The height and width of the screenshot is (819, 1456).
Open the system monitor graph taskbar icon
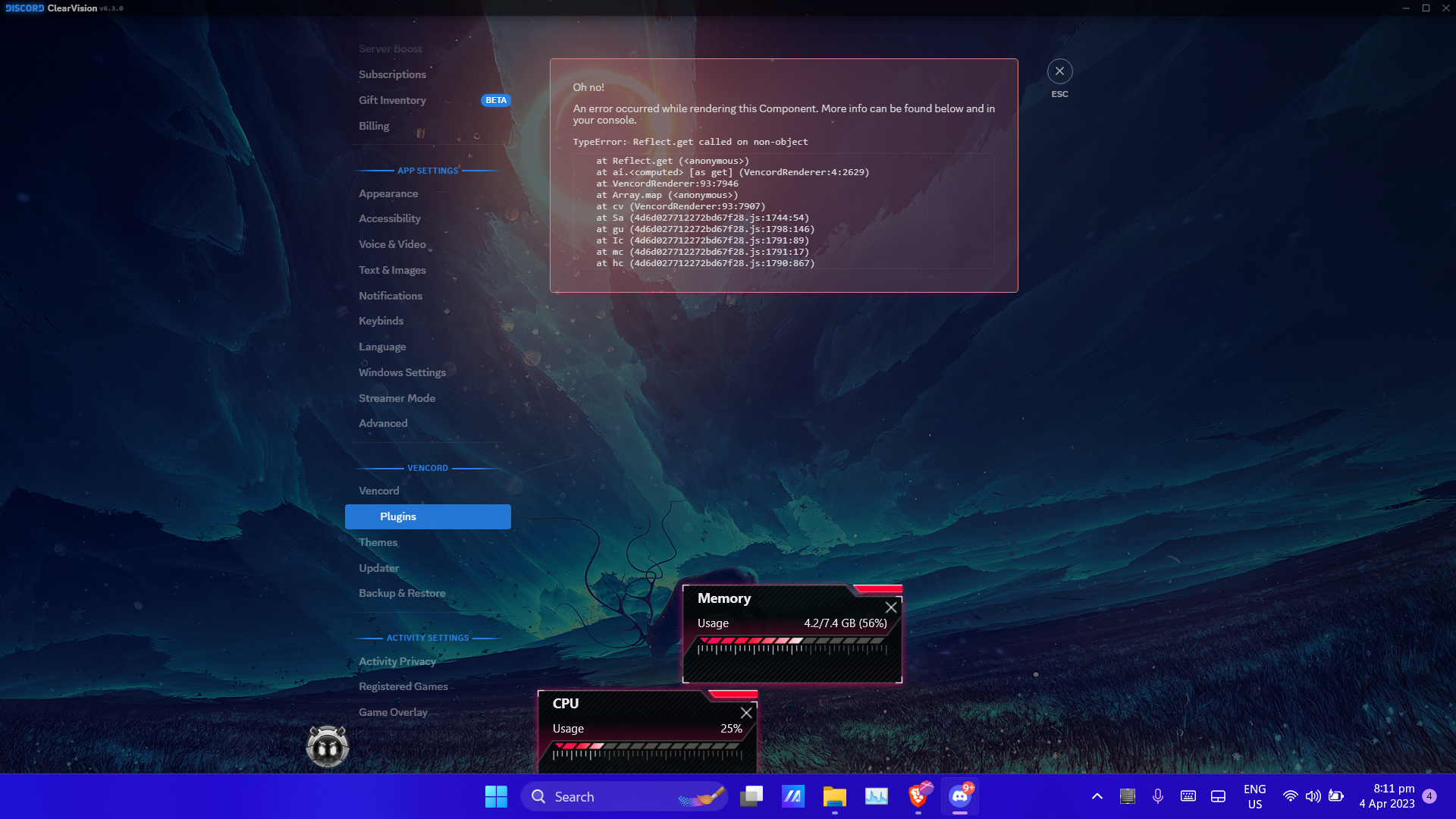(x=877, y=796)
